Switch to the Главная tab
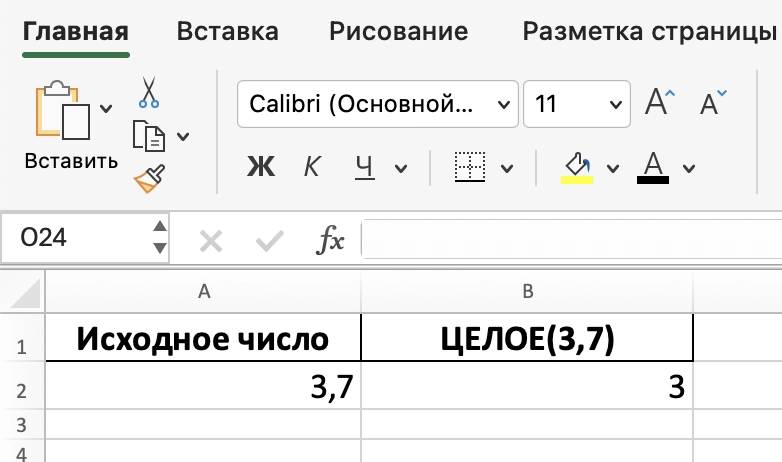Screen dimensions: 782x462 point(76,31)
